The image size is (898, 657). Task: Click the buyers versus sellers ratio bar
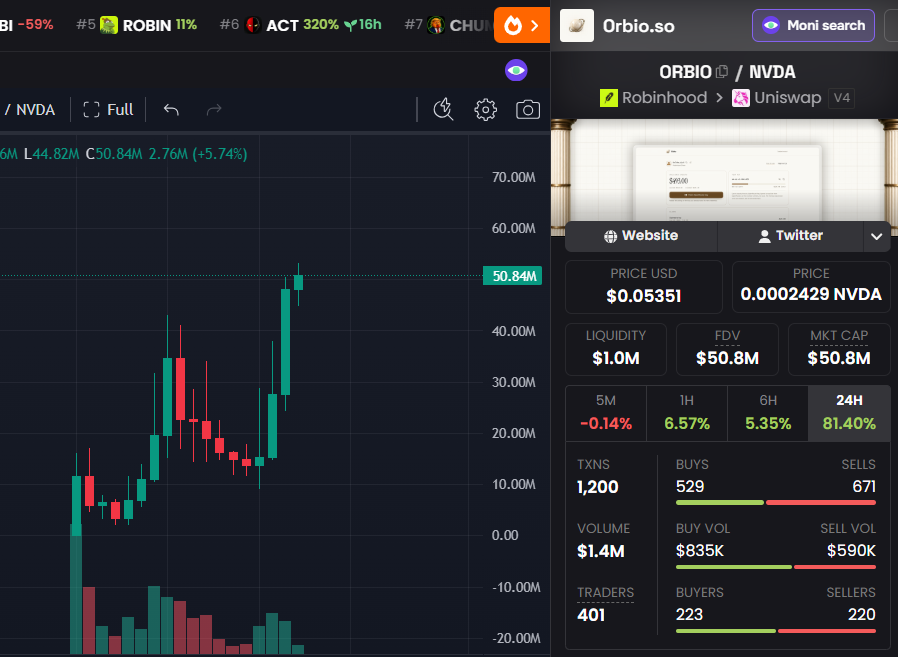tap(775, 631)
